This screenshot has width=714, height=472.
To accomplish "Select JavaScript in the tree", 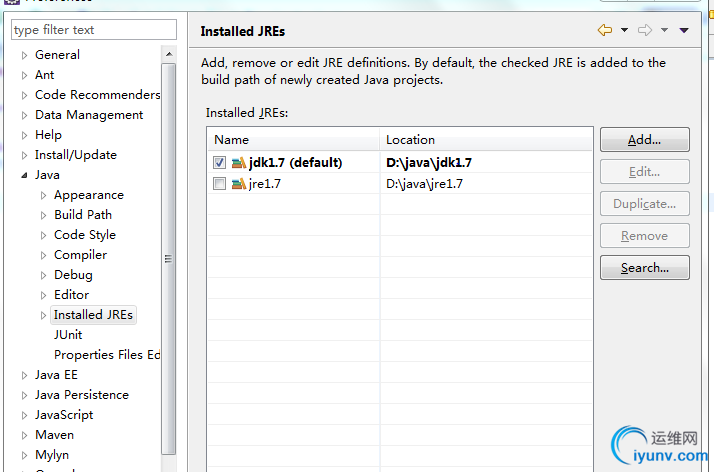I will click(64, 415).
